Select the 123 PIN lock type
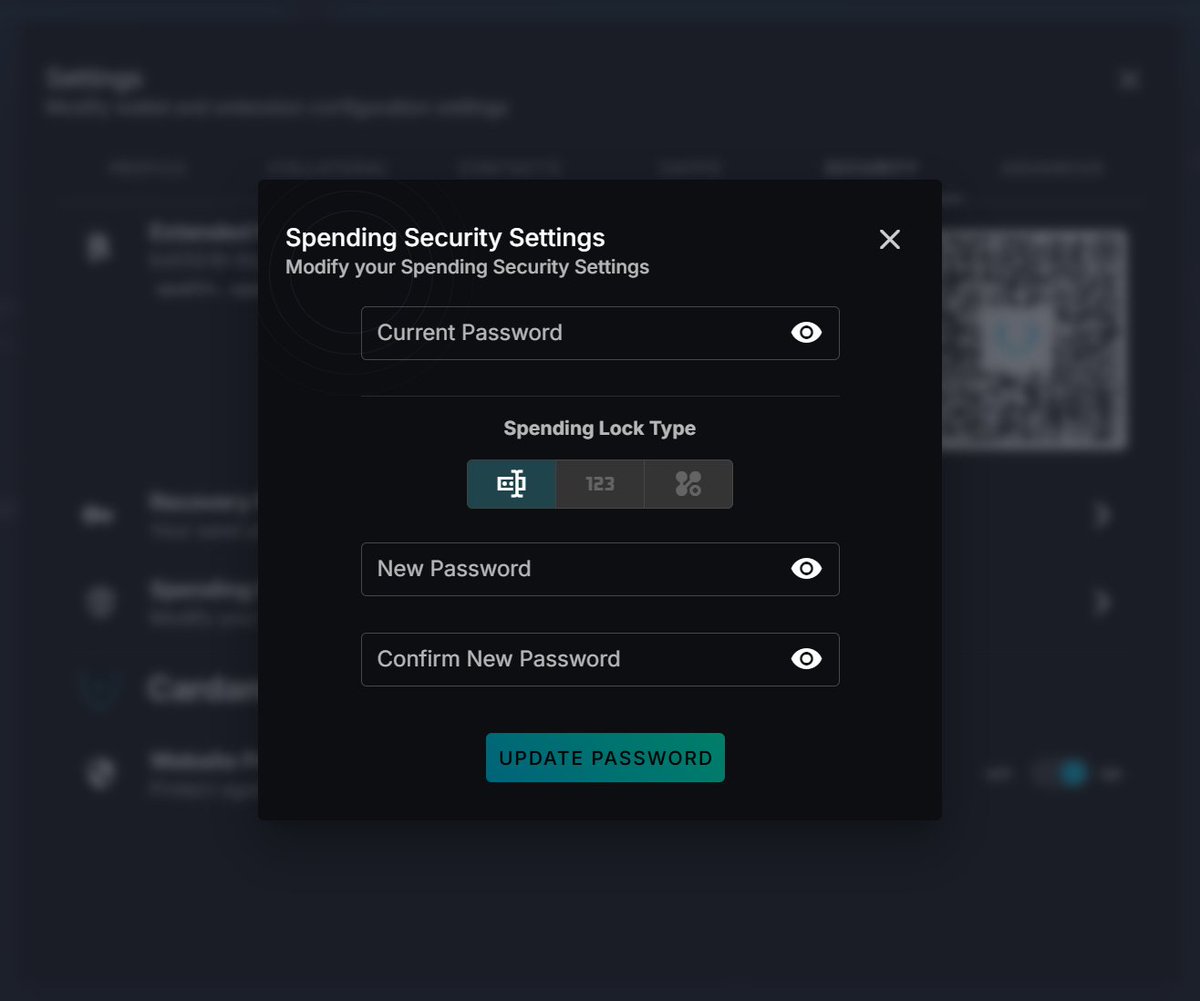 coord(600,484)
